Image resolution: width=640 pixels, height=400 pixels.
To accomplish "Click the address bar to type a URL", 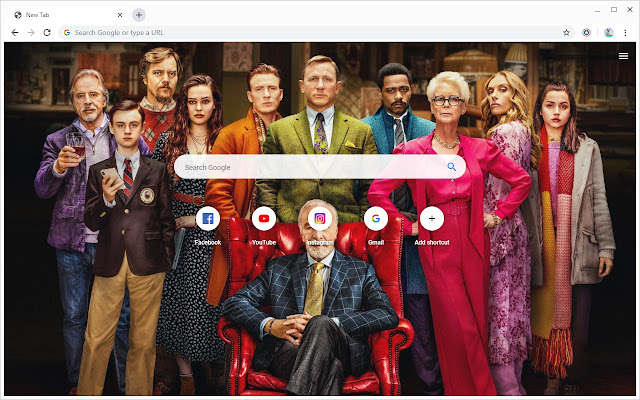I will click(316, 32).
